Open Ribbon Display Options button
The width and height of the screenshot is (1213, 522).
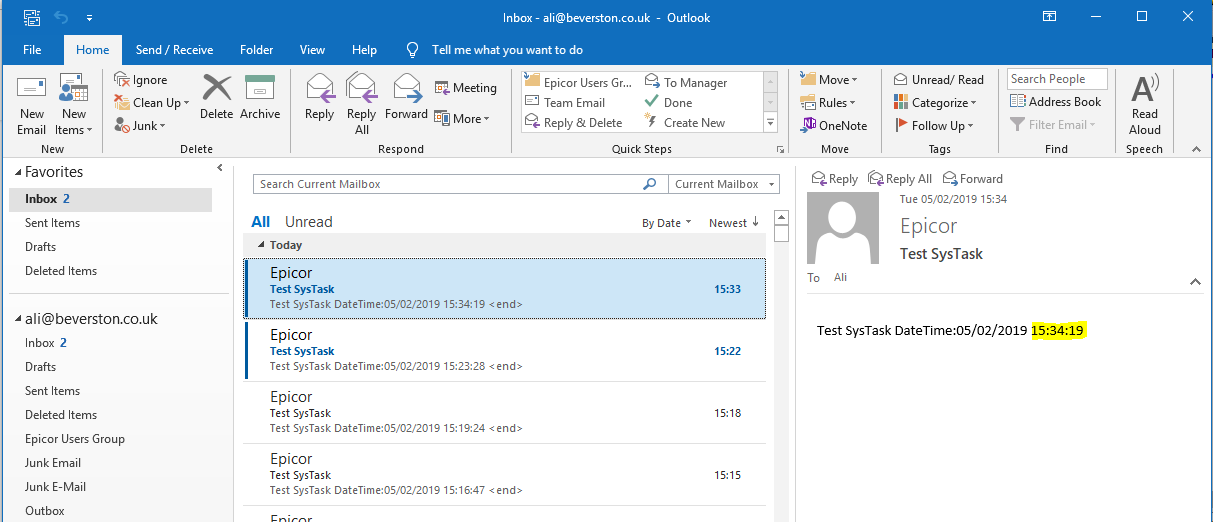[x=1049, y=17]
